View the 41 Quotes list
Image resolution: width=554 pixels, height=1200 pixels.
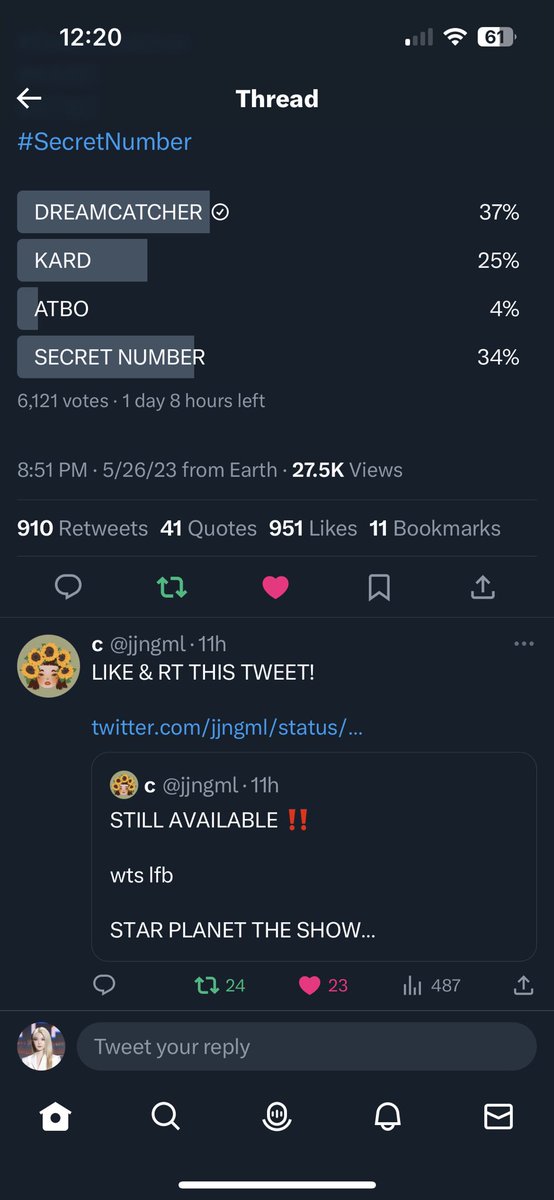pyautogui.click(x=208, y=528)
